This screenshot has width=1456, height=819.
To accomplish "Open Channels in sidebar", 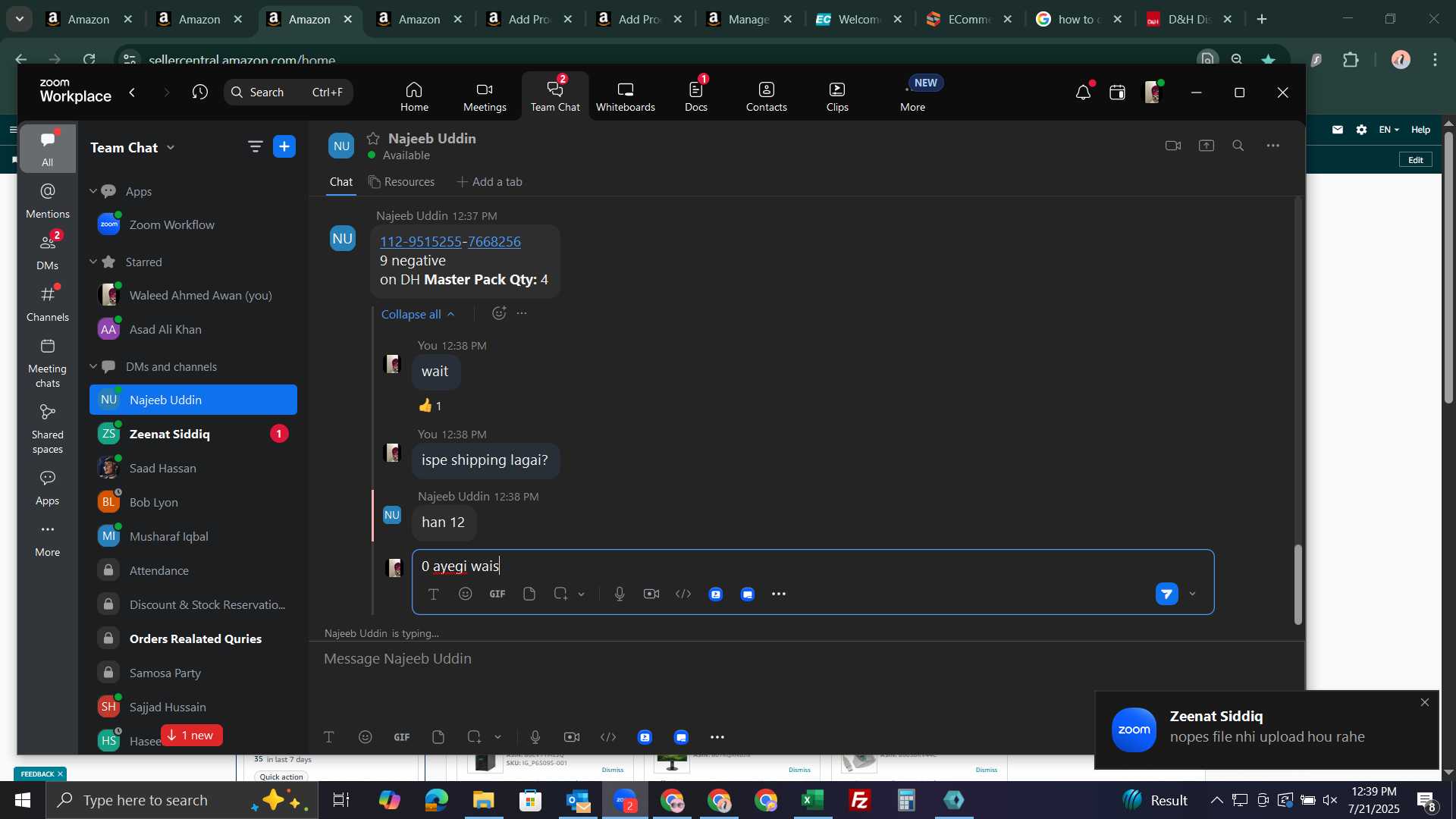I will tap(47, 304).
